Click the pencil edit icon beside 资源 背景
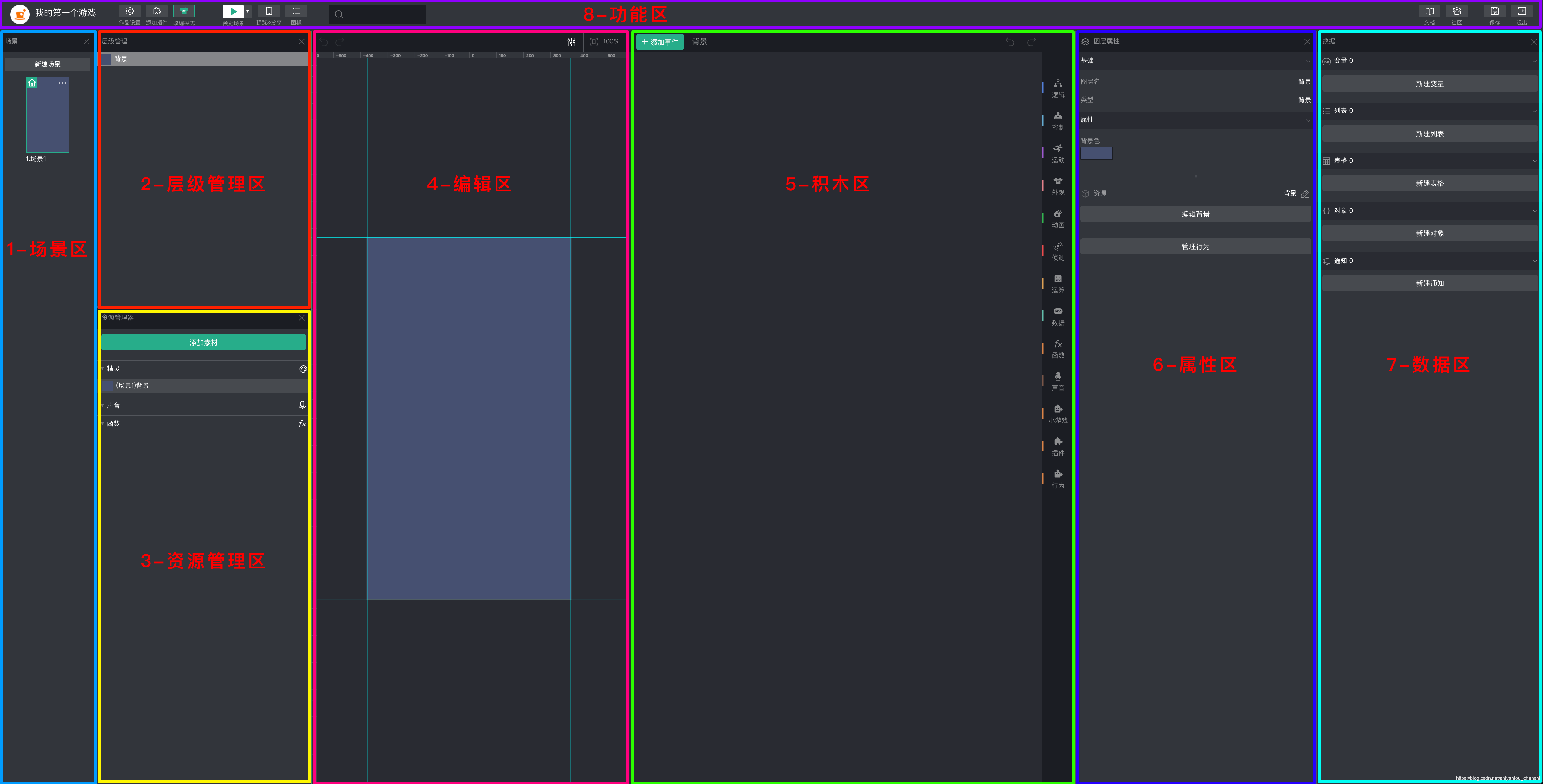The height and width of the screenshot is (784, 1543). tap(1305, 194)
